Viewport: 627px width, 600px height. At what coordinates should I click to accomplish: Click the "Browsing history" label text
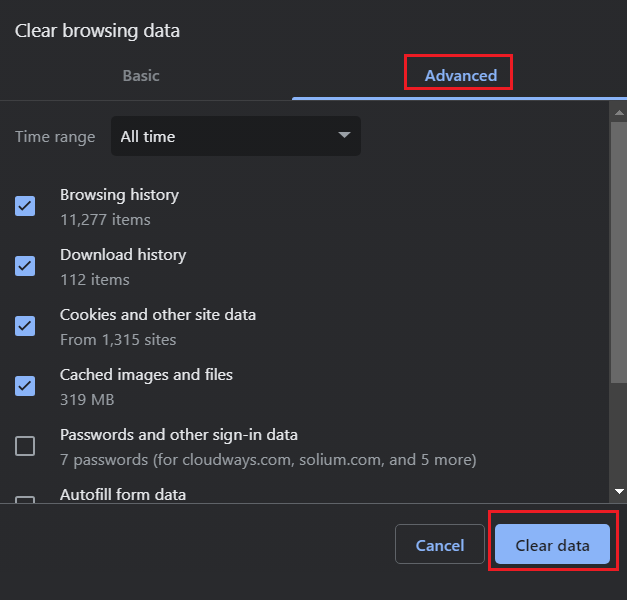pyautogui.click(x=119, y=195)
